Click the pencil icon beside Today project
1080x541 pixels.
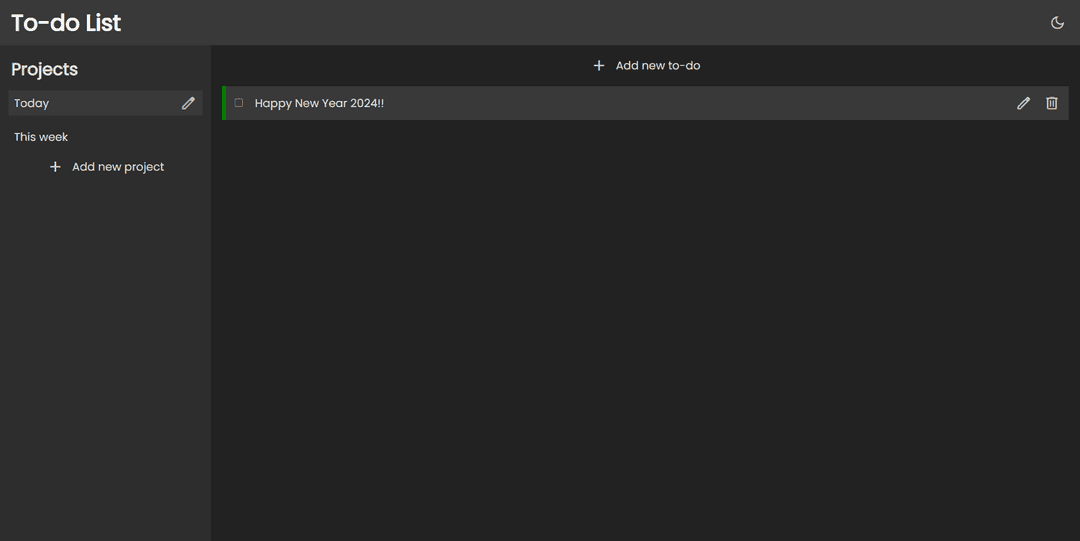(188, 103)
